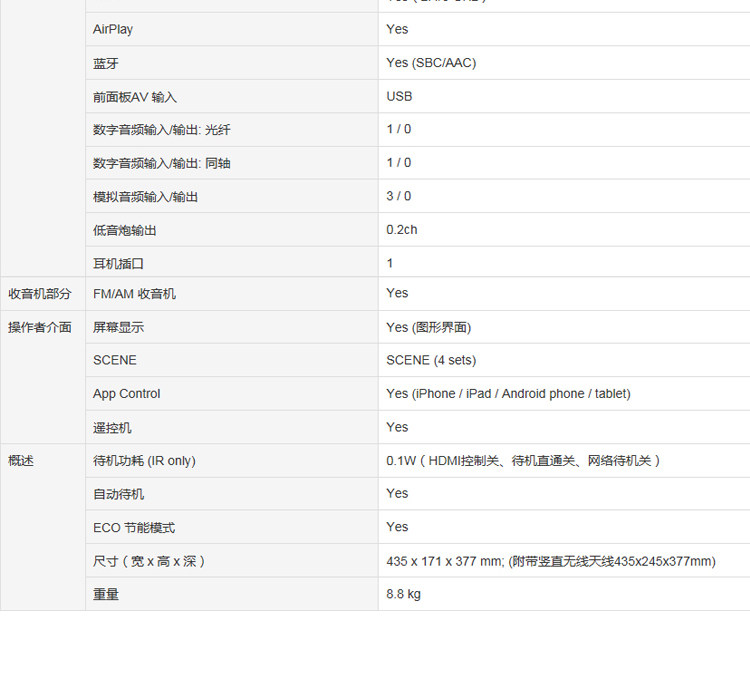Select the 耳机插口 label
The width and height of the screenshot is (750, 676).
point(118,264)
